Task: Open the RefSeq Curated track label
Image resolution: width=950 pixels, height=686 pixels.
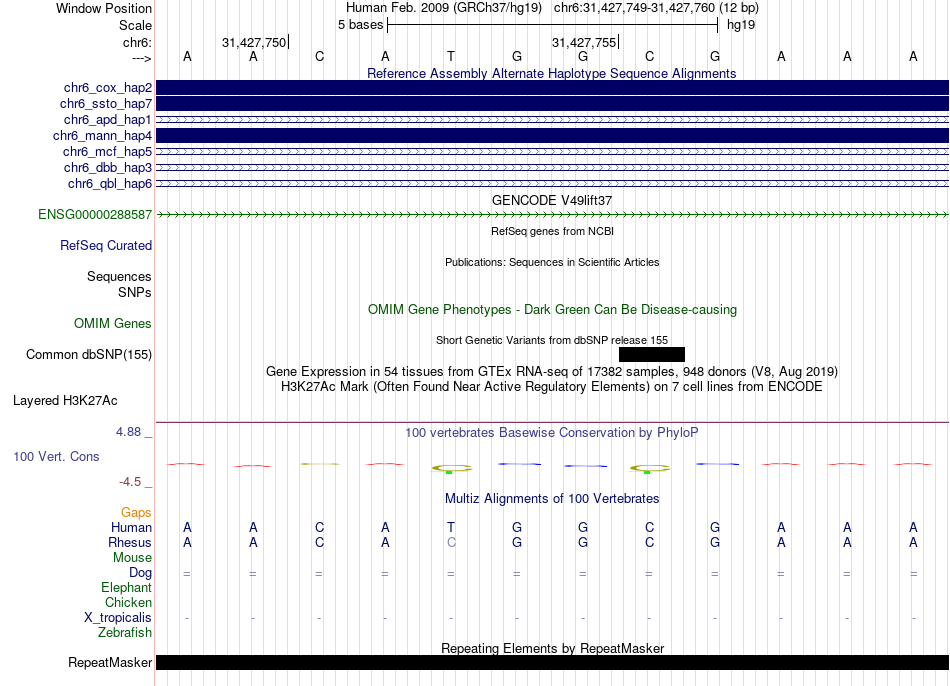Action: coord(106,245)
